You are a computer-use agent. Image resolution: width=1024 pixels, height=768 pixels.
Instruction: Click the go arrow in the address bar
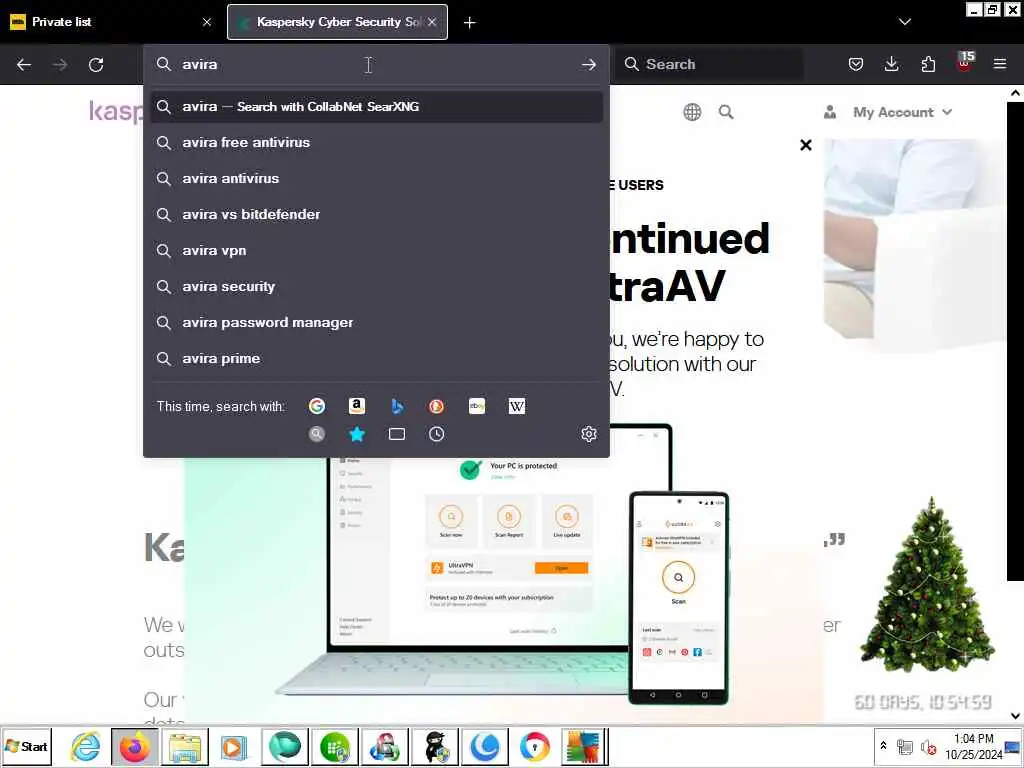(x=588, y=65)
